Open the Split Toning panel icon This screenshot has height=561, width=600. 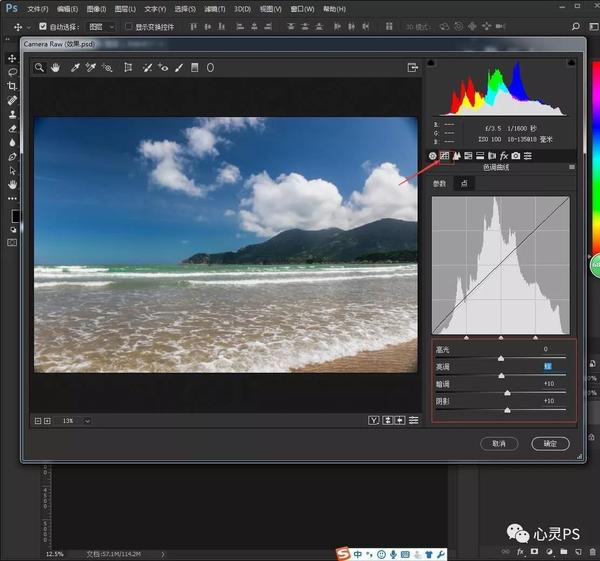(x=480, y=156)
